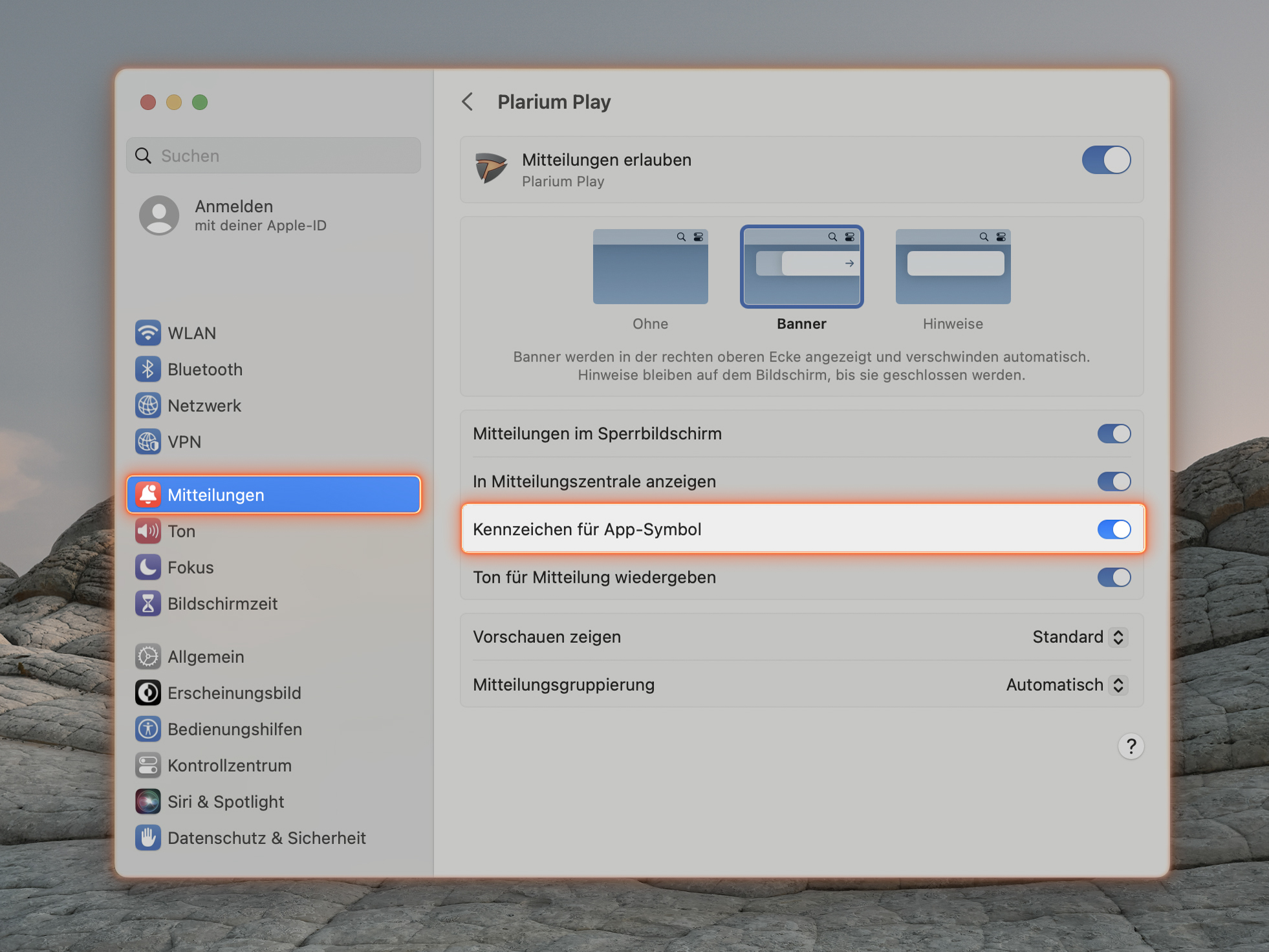Click the Plarium Play page title
Image resolution: width=1269 pixels, height=952 pixels.
click(554, 102)
